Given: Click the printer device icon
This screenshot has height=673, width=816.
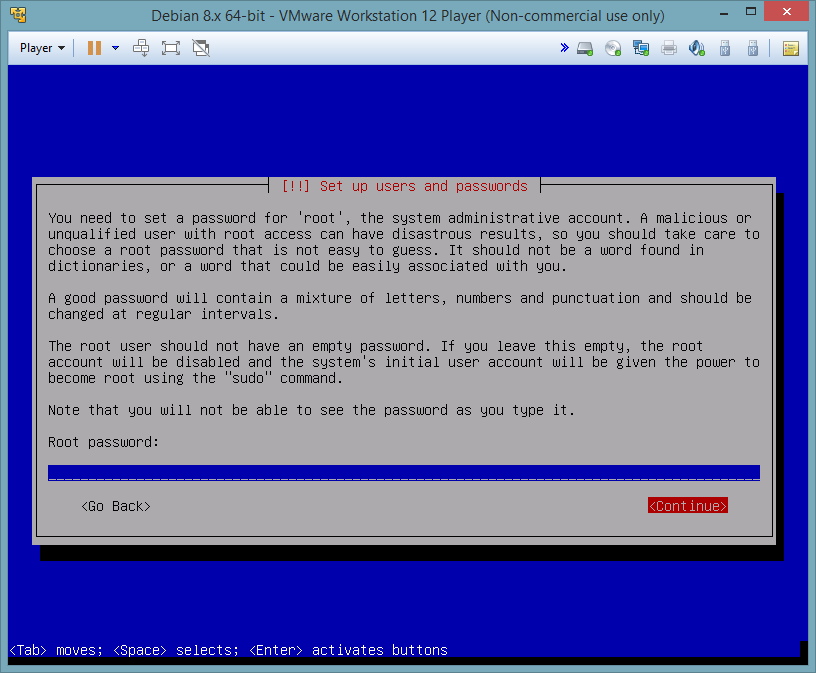Looking at the screenshot, I should coord(669,48).
